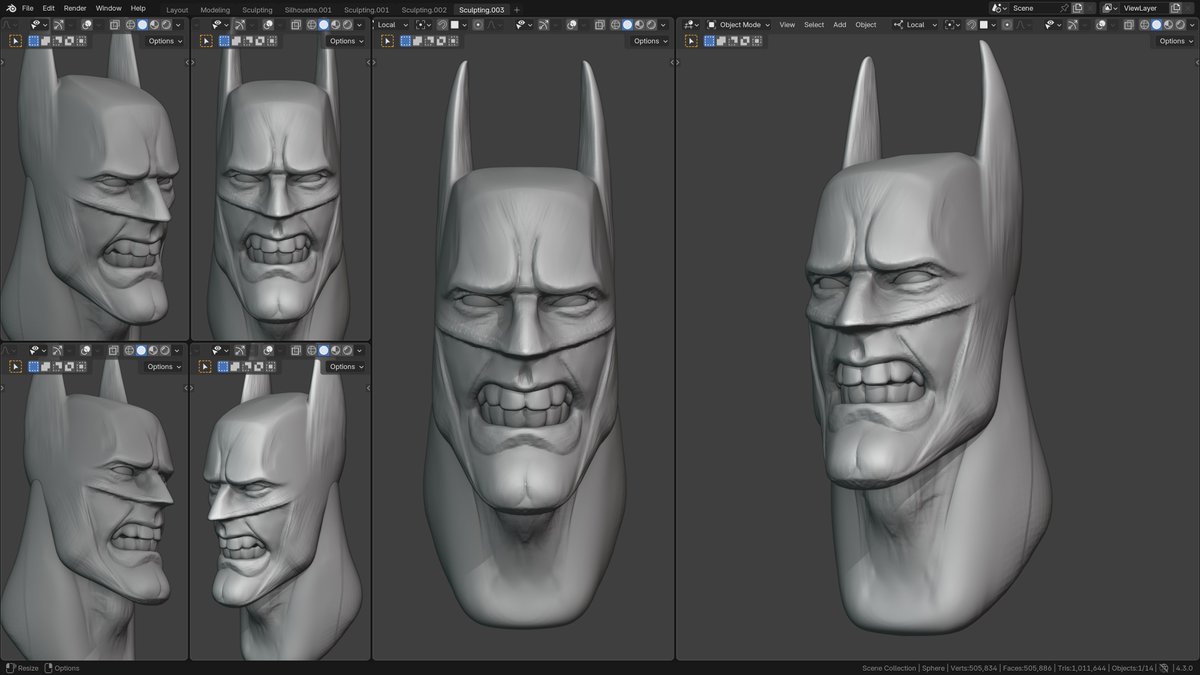This screenshot has width=1200, height=675.
Task: Pin the current scene
Action: point(1064,8)
